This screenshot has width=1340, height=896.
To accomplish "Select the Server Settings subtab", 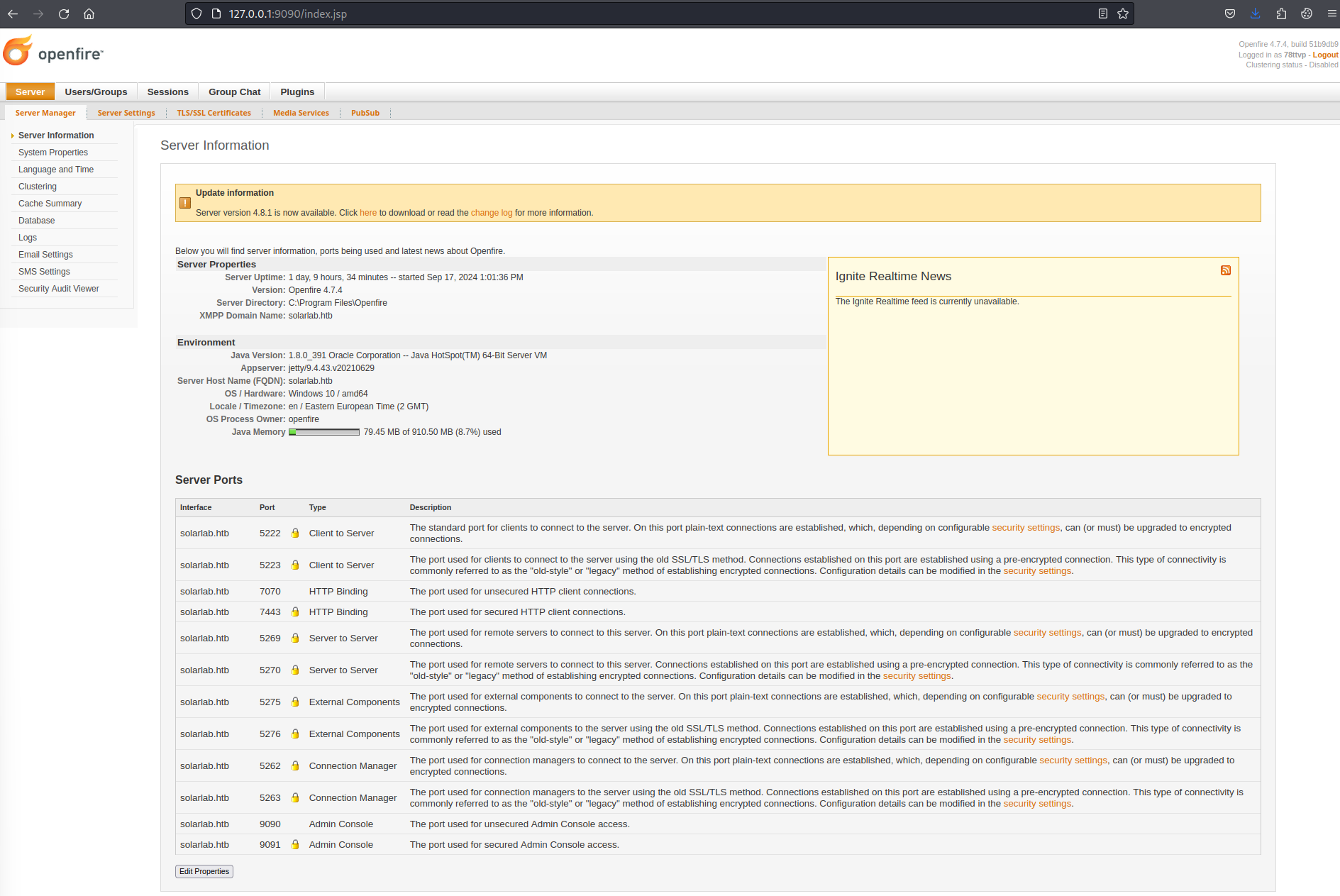I will tap(126, 113).
